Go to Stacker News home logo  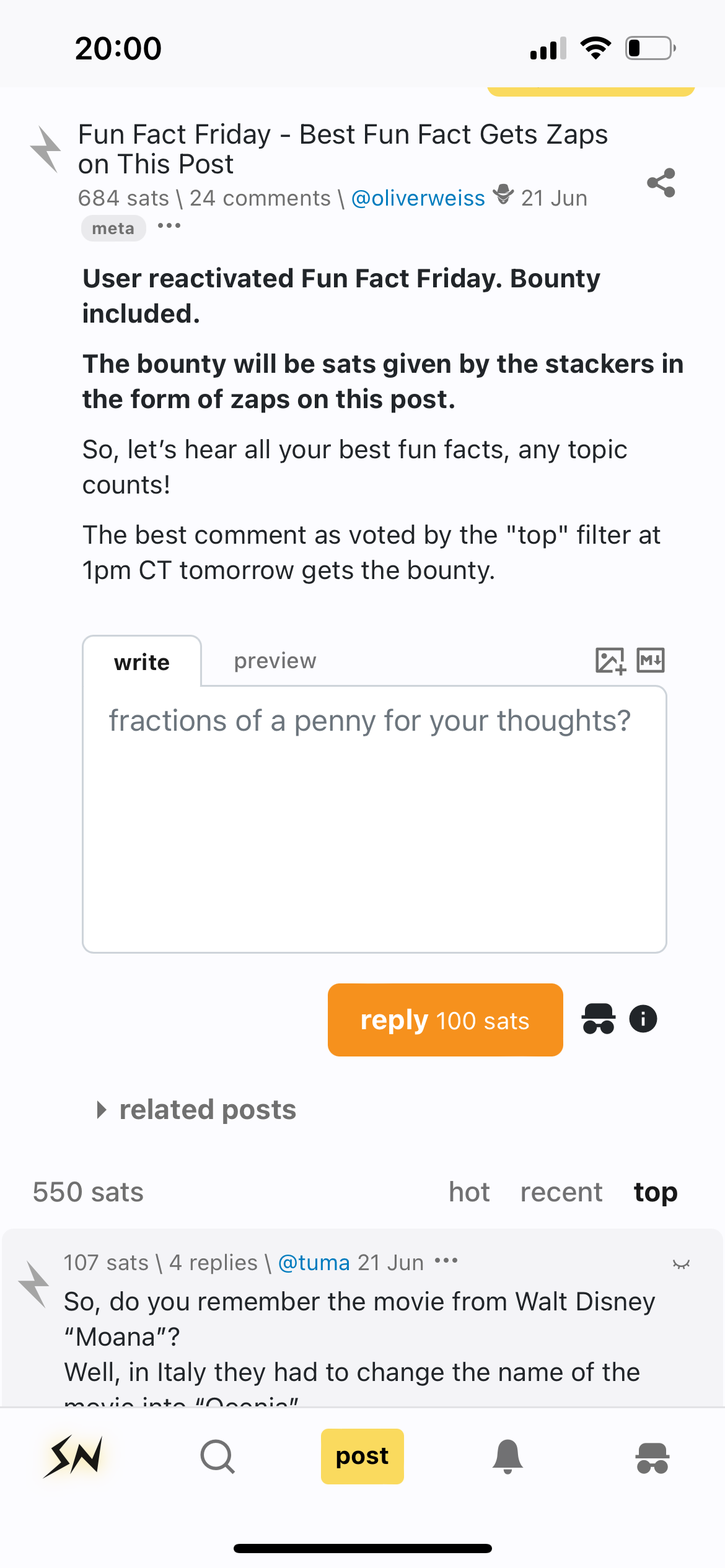pos(73,1456)
